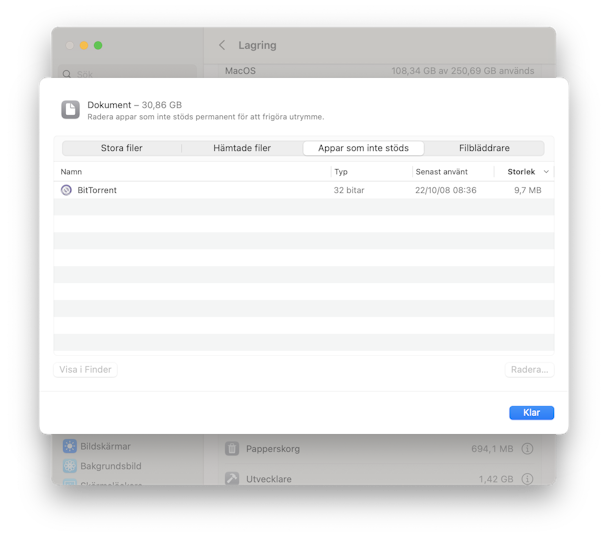Click the Utvecklare storage row label
The image size is (608, 537).
269,479
